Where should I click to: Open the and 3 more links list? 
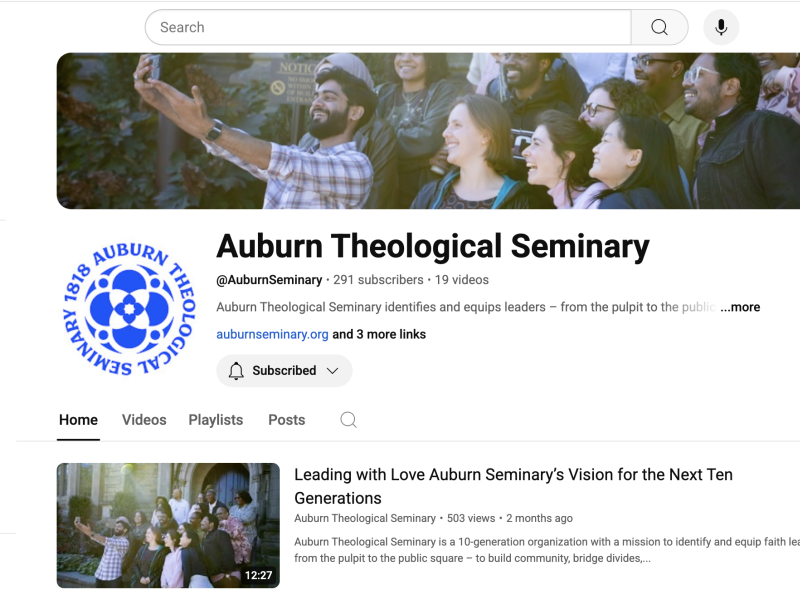379,334
